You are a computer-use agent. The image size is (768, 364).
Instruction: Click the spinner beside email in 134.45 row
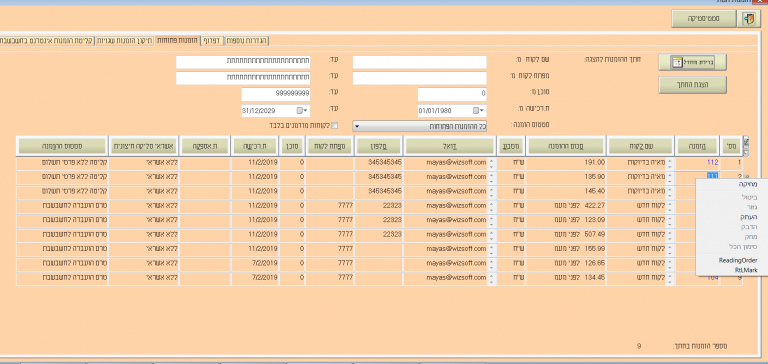coord(491,278)
